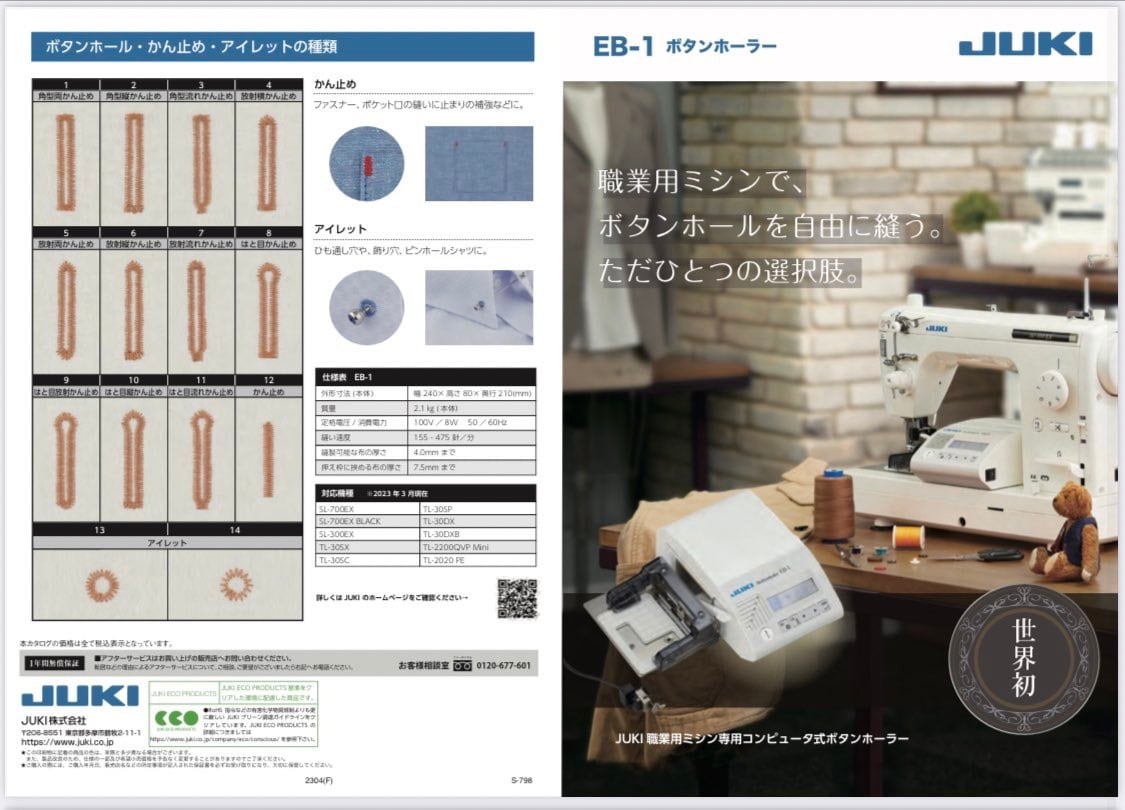Click the 詳しくはJUKIのホームページ prompt text
Screen dimensions: 1125x810
pos(392,598)
